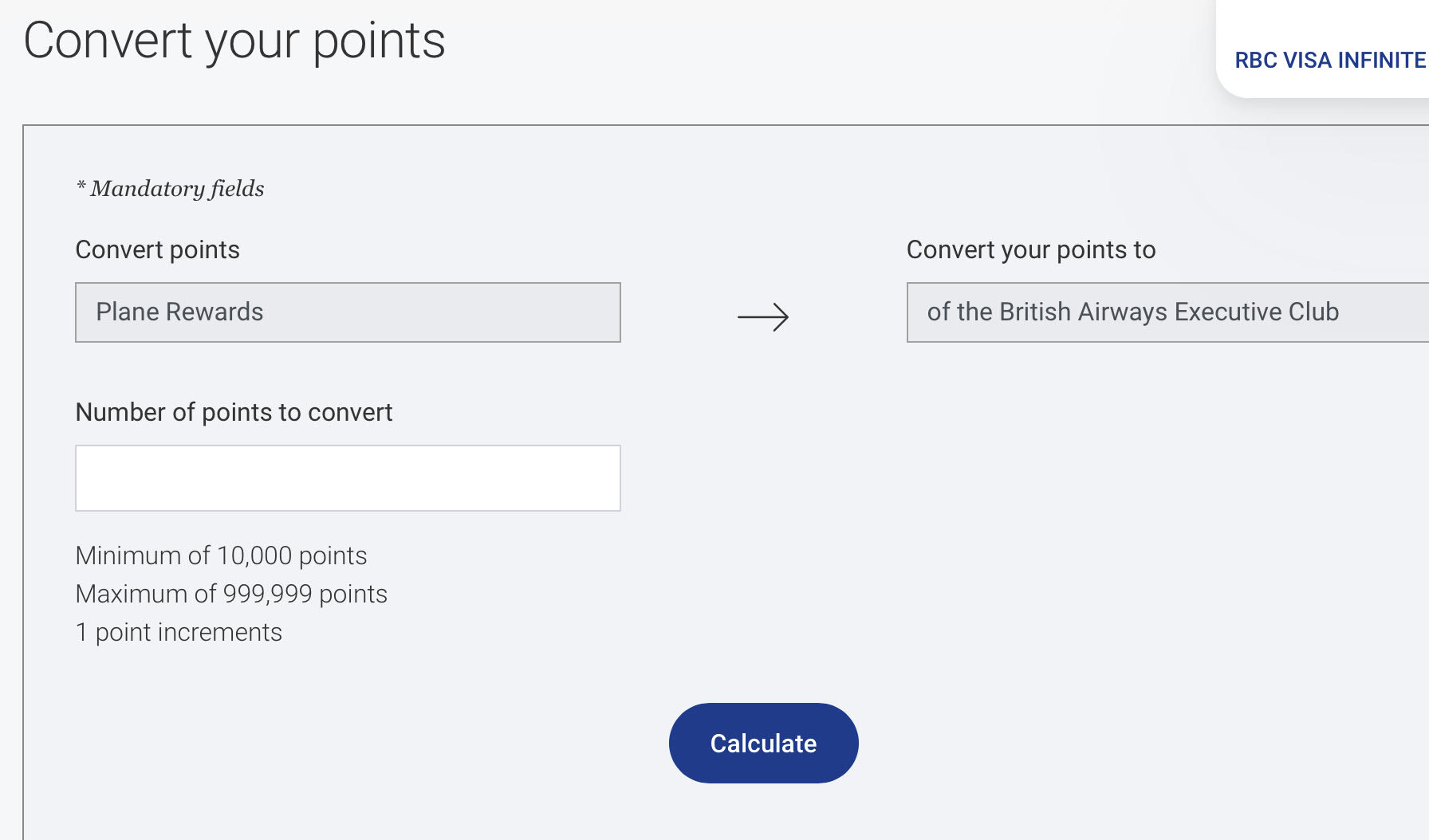Click the 1 point increments text
The image size is (1429, 840).
coord(179,632)
